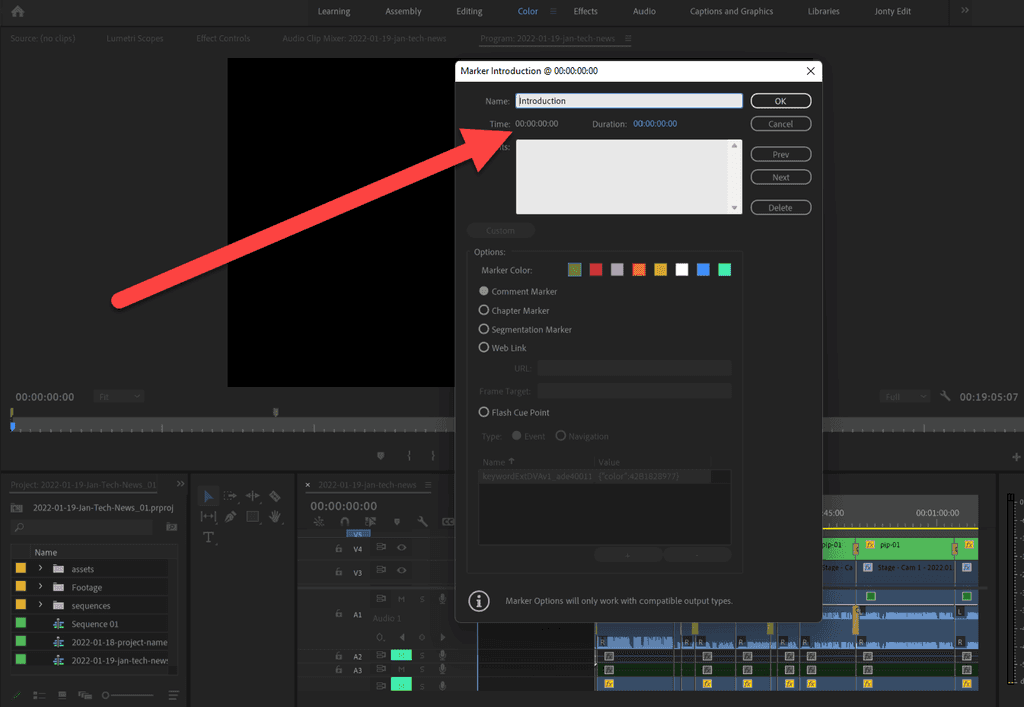This screenshot has width=1024, height=707.
Task: Click the marker Name input field
Action: [x=629, y=101]
